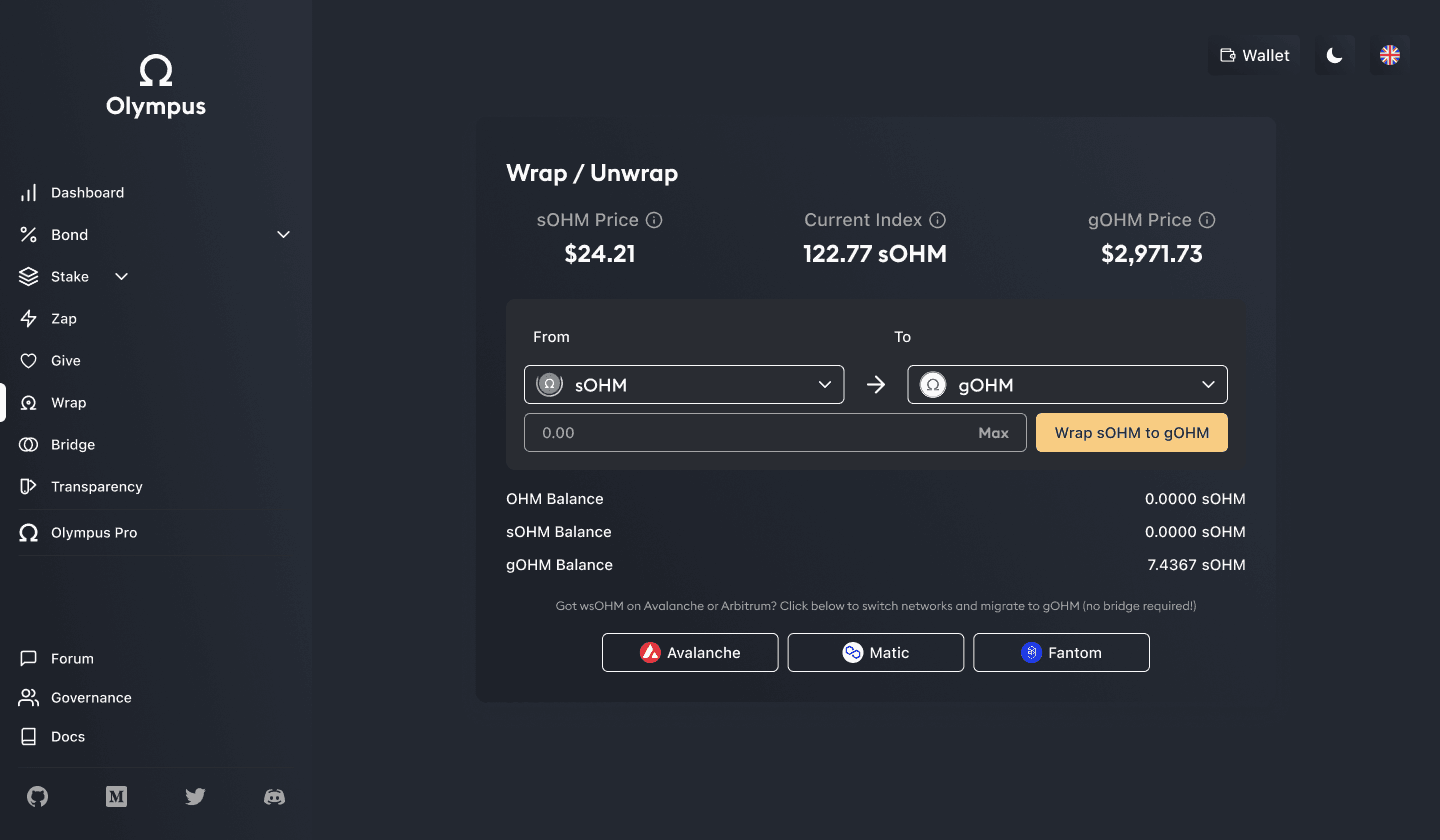Click the sOHM token icon in From selector
Viewport: 1440px width, 840px height.
coord(550,385)
